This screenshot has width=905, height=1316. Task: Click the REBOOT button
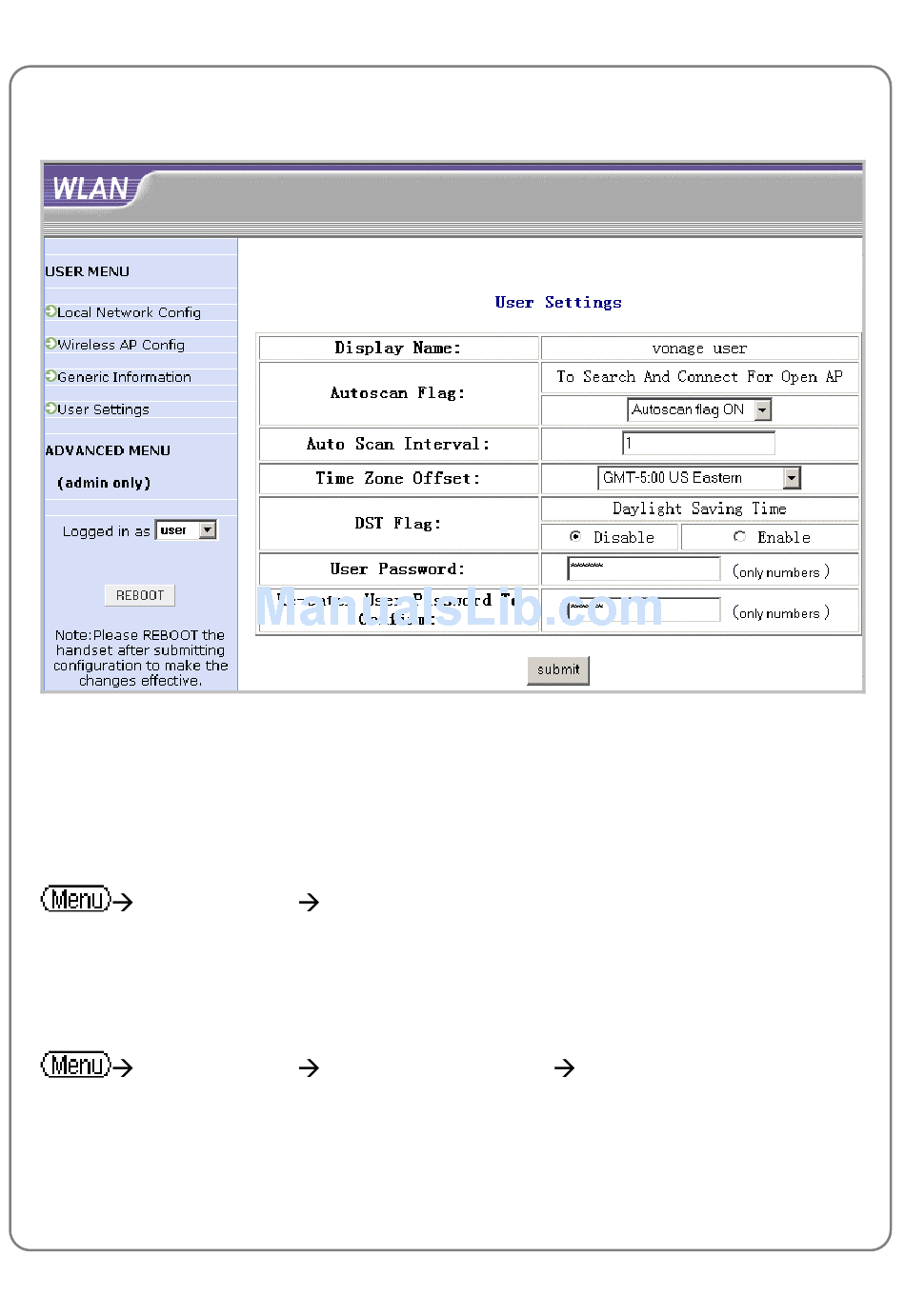point(140,595)
